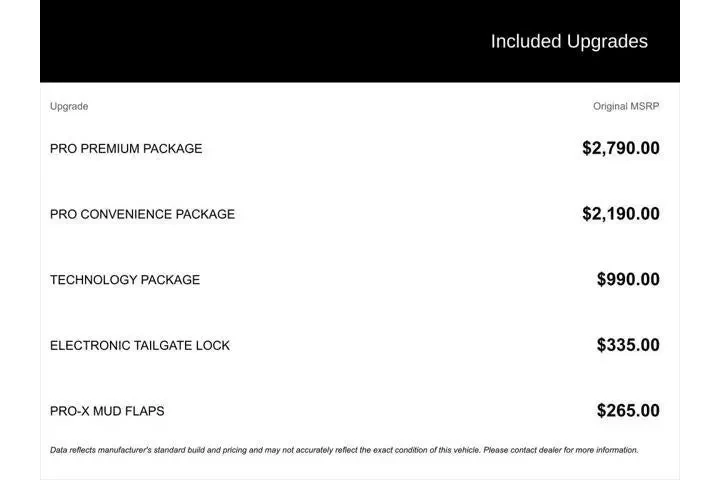The height and width of the screenshot is (480, 720).
Task: Click the Included Upgrades heading
Action: pyautogui.click(x=568, y=41)
